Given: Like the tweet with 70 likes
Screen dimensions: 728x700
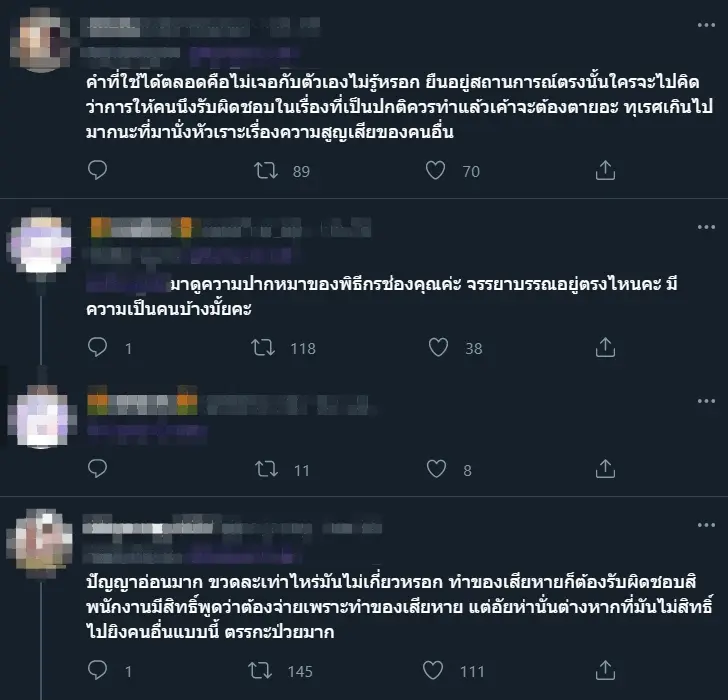Looking at the screenshot, I should 436,170.
